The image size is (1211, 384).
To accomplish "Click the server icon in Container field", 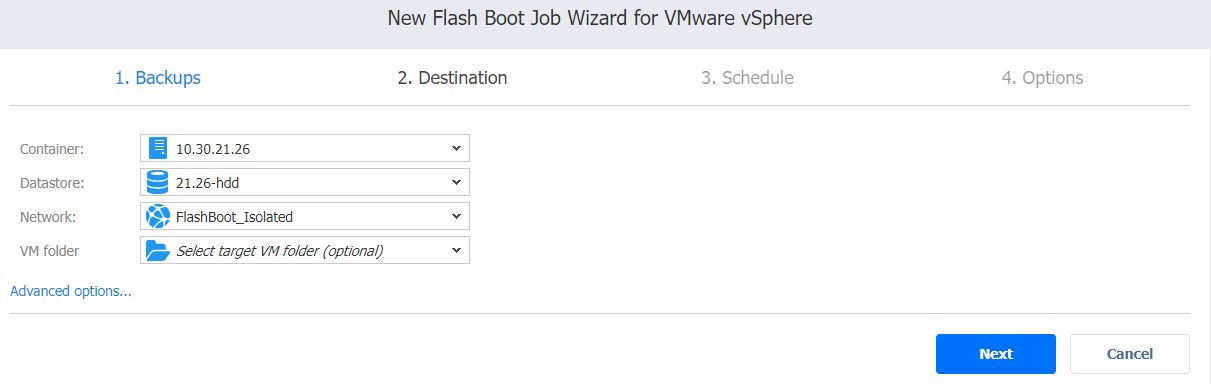I will [157, 148].
